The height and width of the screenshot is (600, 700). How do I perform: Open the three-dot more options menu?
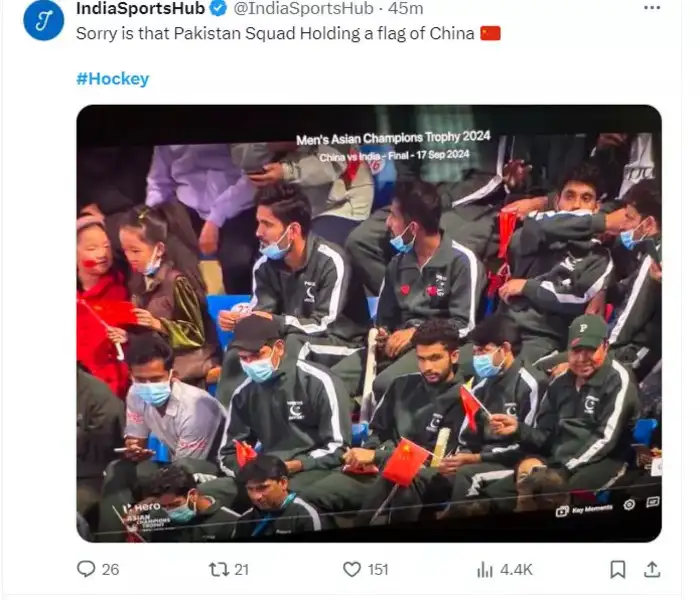pos(652,8)
